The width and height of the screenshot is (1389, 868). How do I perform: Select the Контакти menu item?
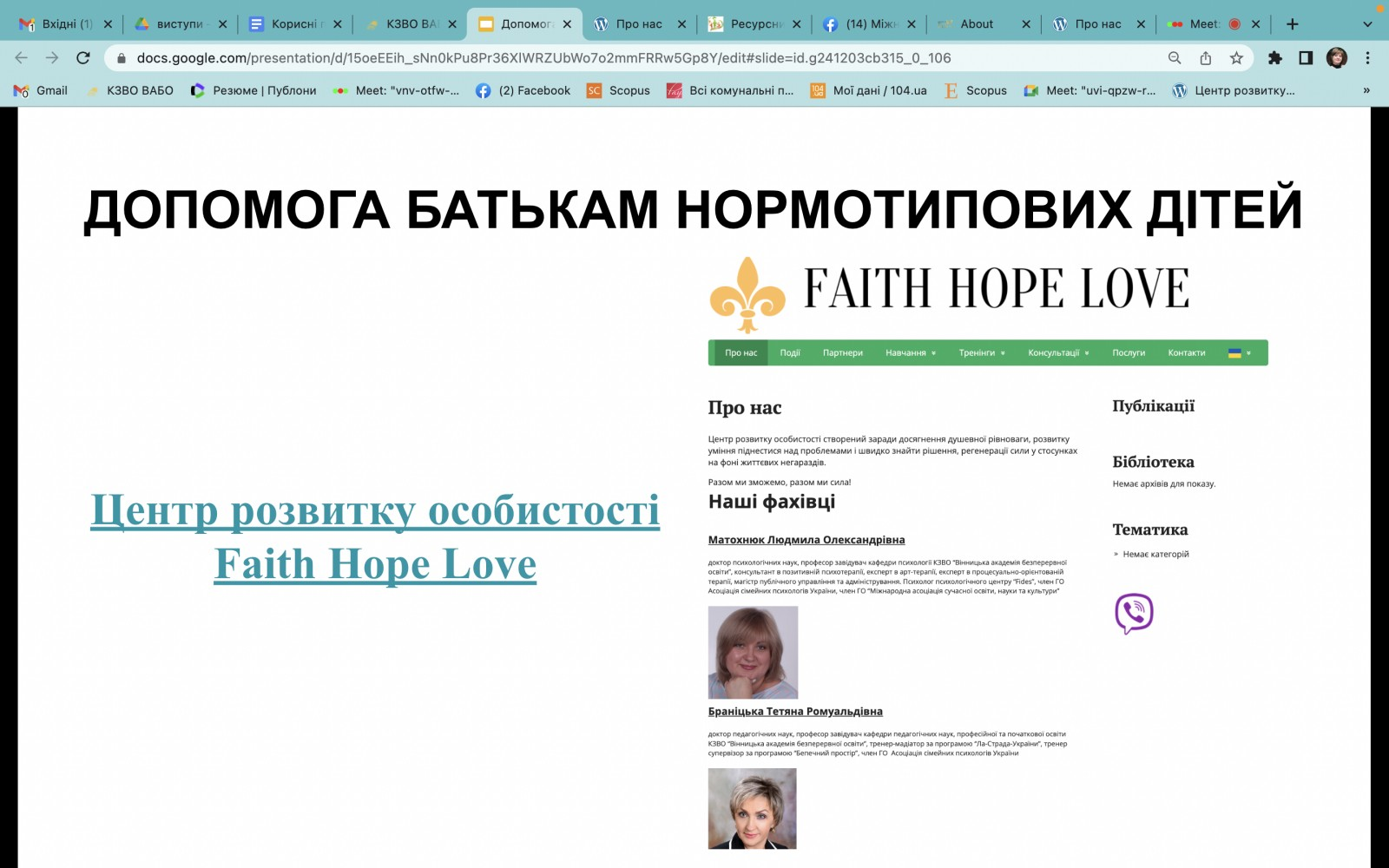[1187, 352]
